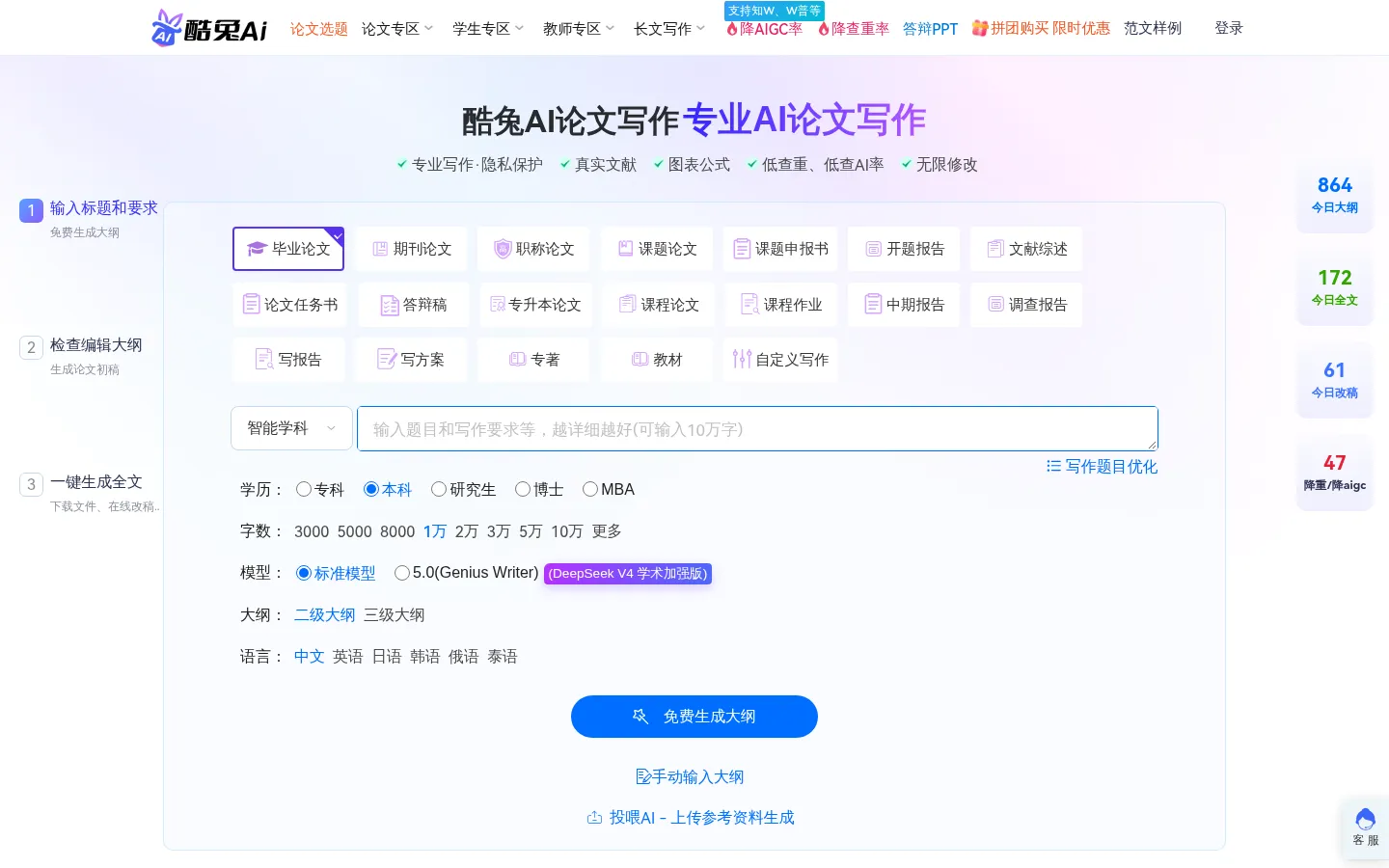Select the 5.0(Genius Writer) model radio

coord(402,573)
